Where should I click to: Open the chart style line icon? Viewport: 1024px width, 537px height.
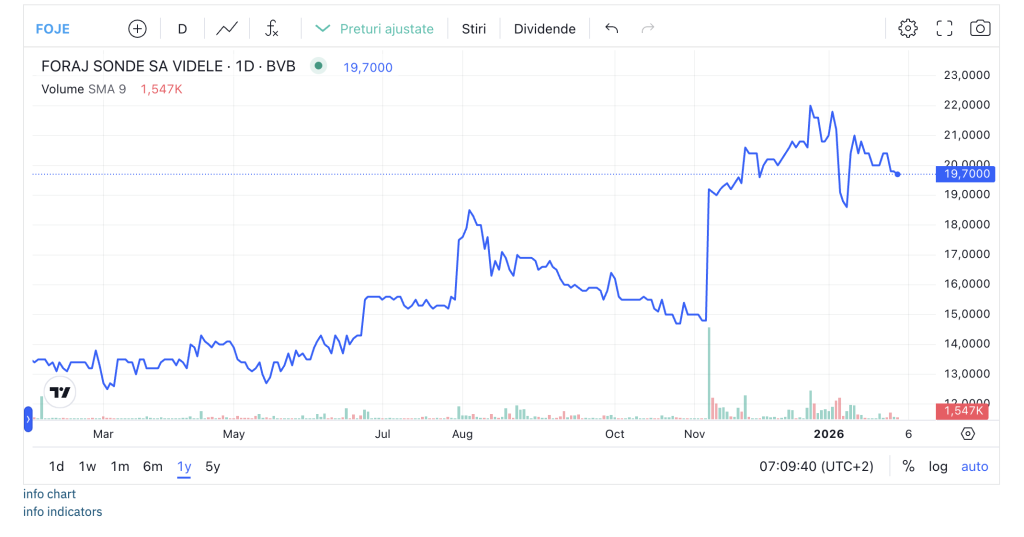pyautogui.click(x=227, y=29)
